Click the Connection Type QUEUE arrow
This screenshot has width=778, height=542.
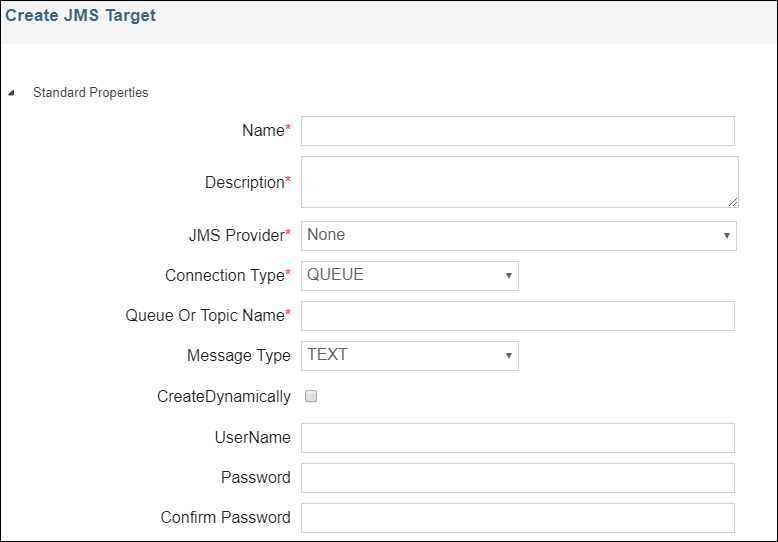click(x=508, y=276)
